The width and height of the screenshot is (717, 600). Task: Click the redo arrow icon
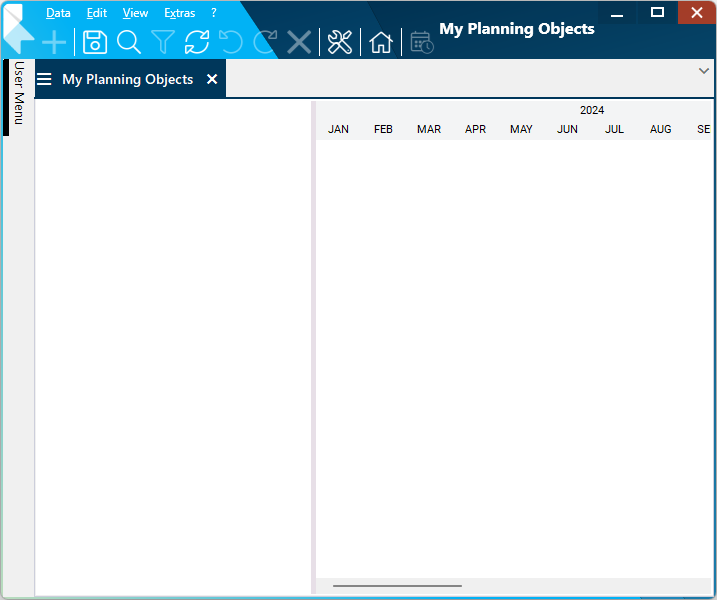[x=265, y=42]
